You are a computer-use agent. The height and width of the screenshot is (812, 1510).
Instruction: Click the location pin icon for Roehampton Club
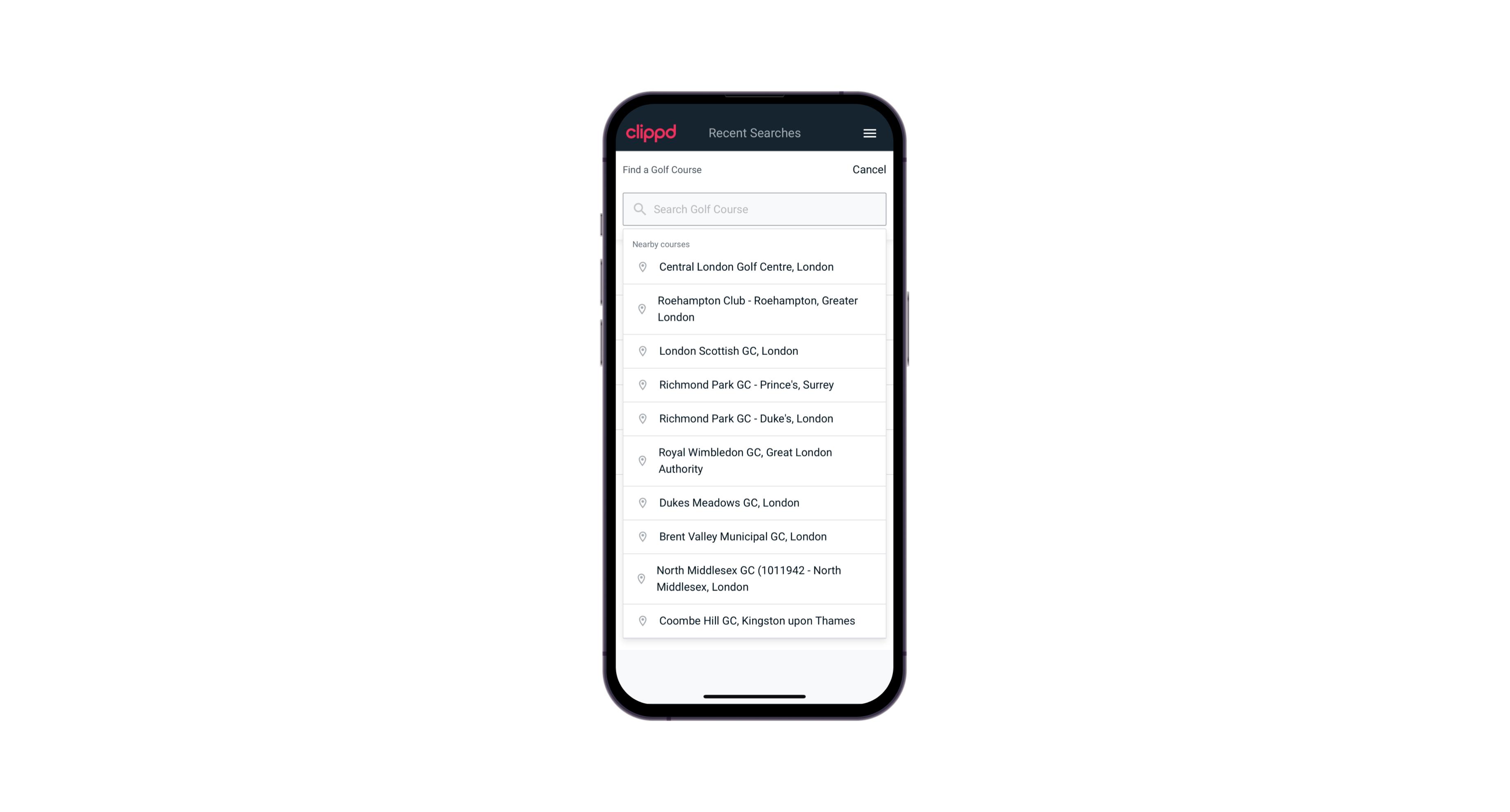coord(641,309)
